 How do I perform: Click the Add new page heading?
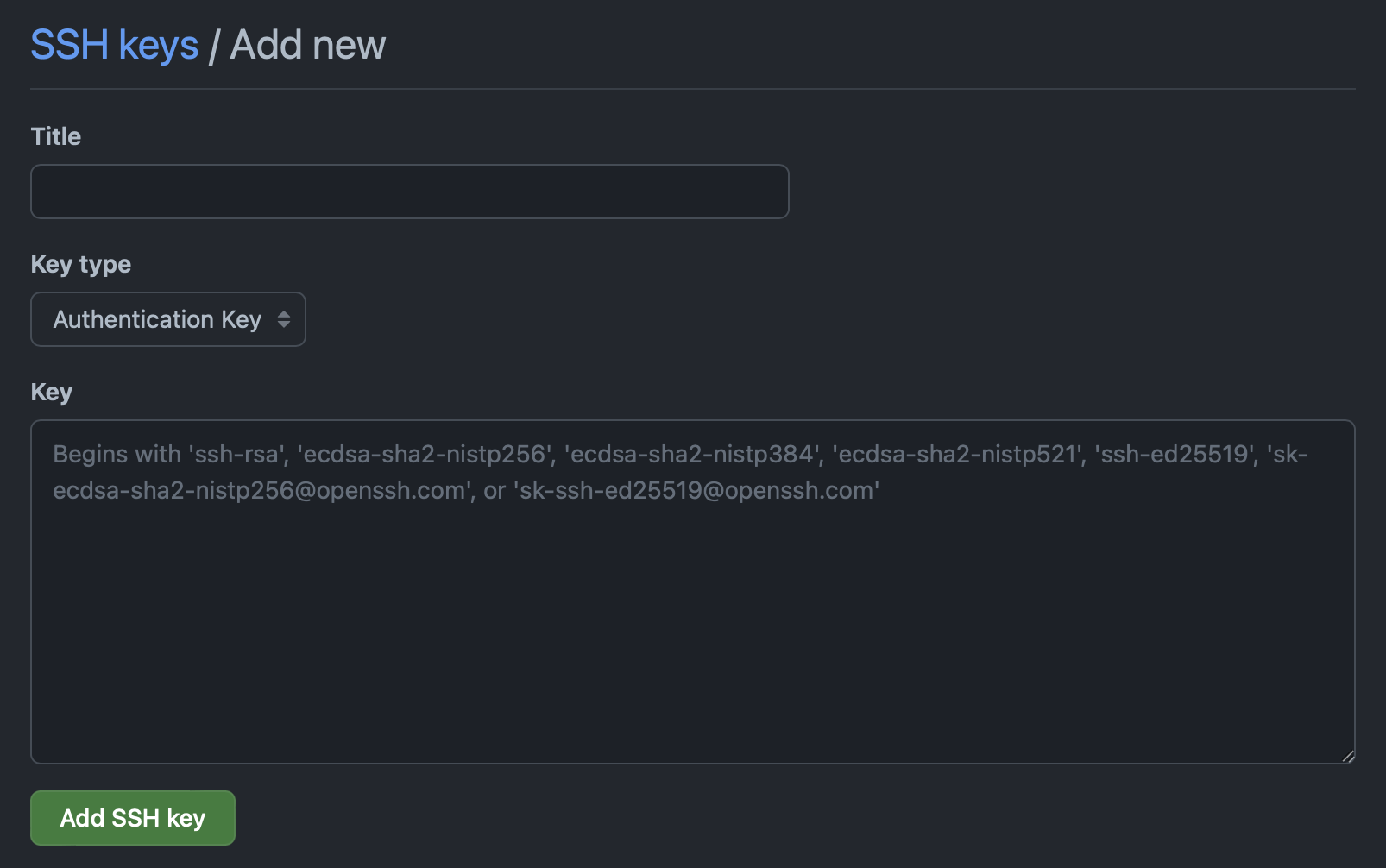308,44
